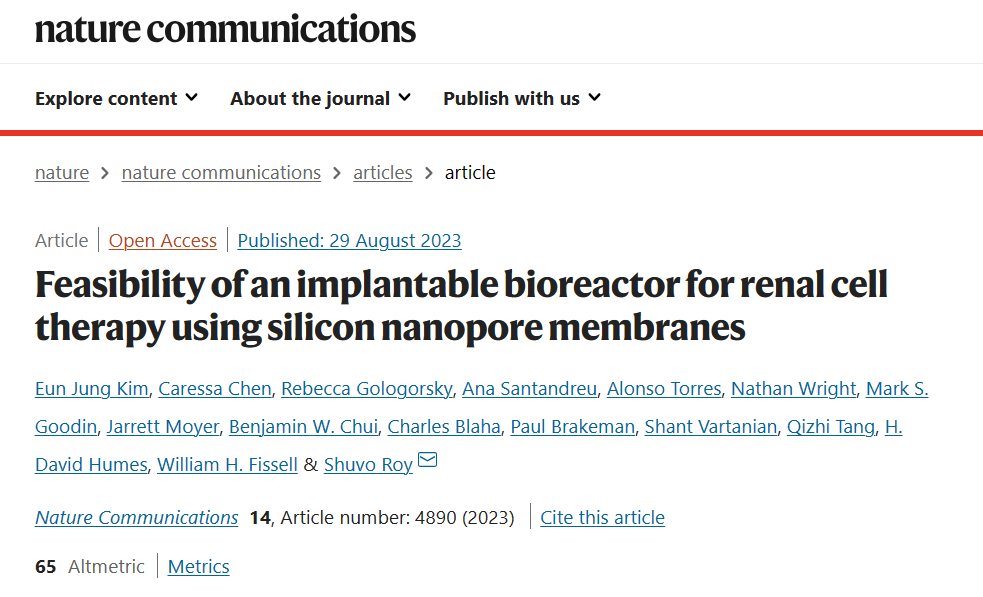
Task: Open the Published: 29 August 2023 link
Action: click(x=349, y=241)
